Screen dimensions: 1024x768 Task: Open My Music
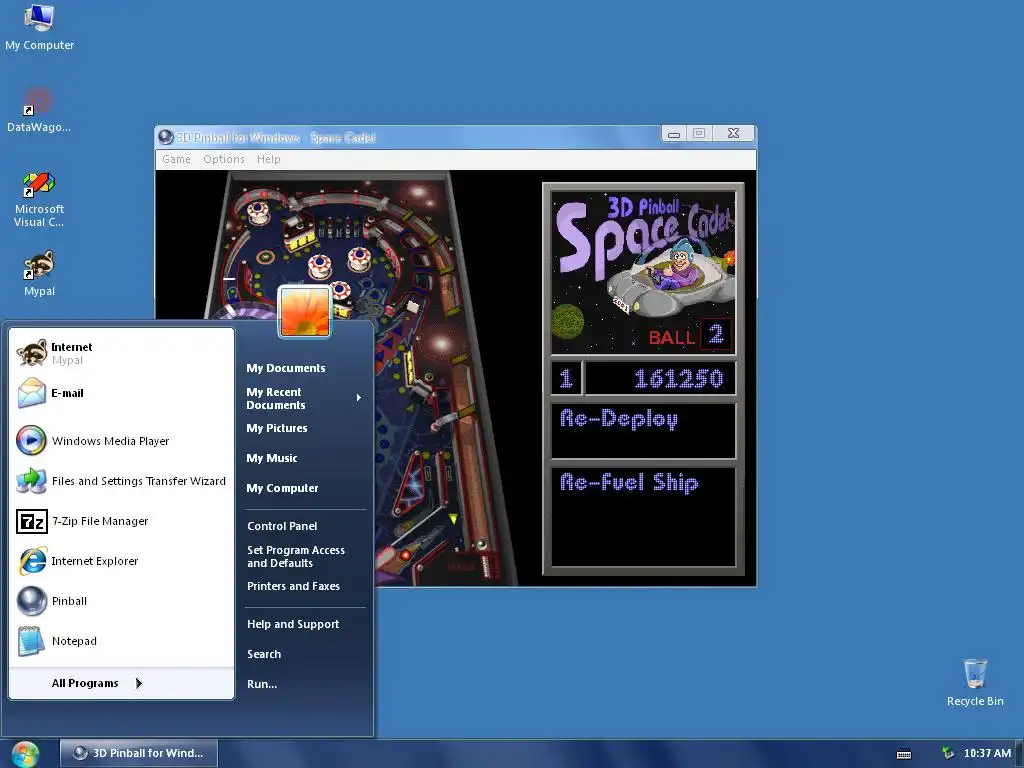coord(272,458)
